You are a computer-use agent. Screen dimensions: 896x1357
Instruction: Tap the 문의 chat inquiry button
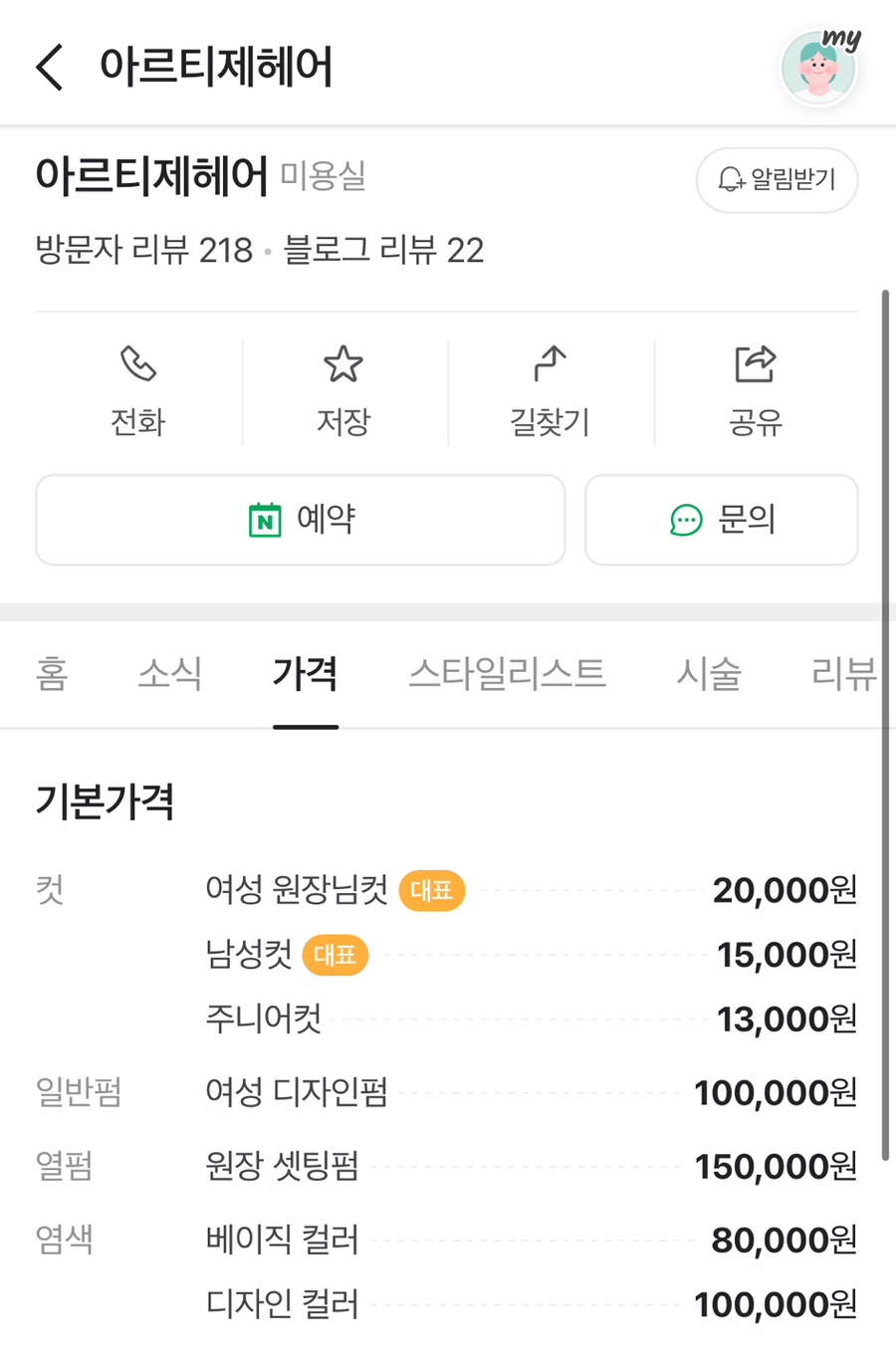[721, 520]
